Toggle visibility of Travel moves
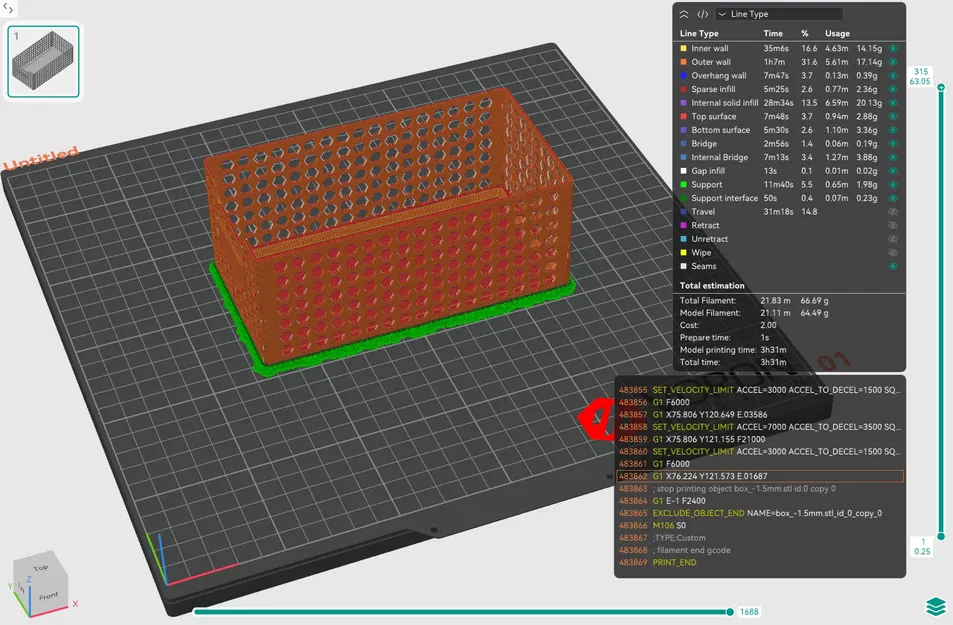The height and width of the screenshot is (625, 953). pyautogui.click(x=895, y=211)
